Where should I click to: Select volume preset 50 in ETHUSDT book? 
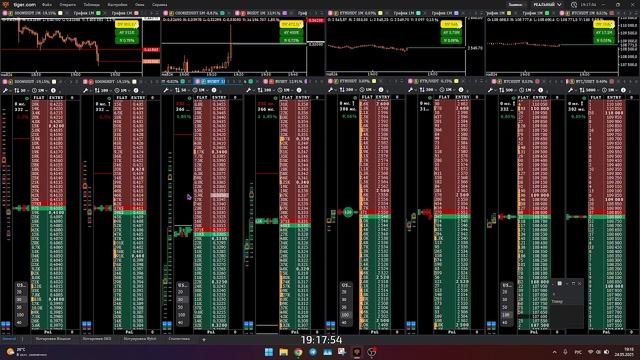pos(345,307)
